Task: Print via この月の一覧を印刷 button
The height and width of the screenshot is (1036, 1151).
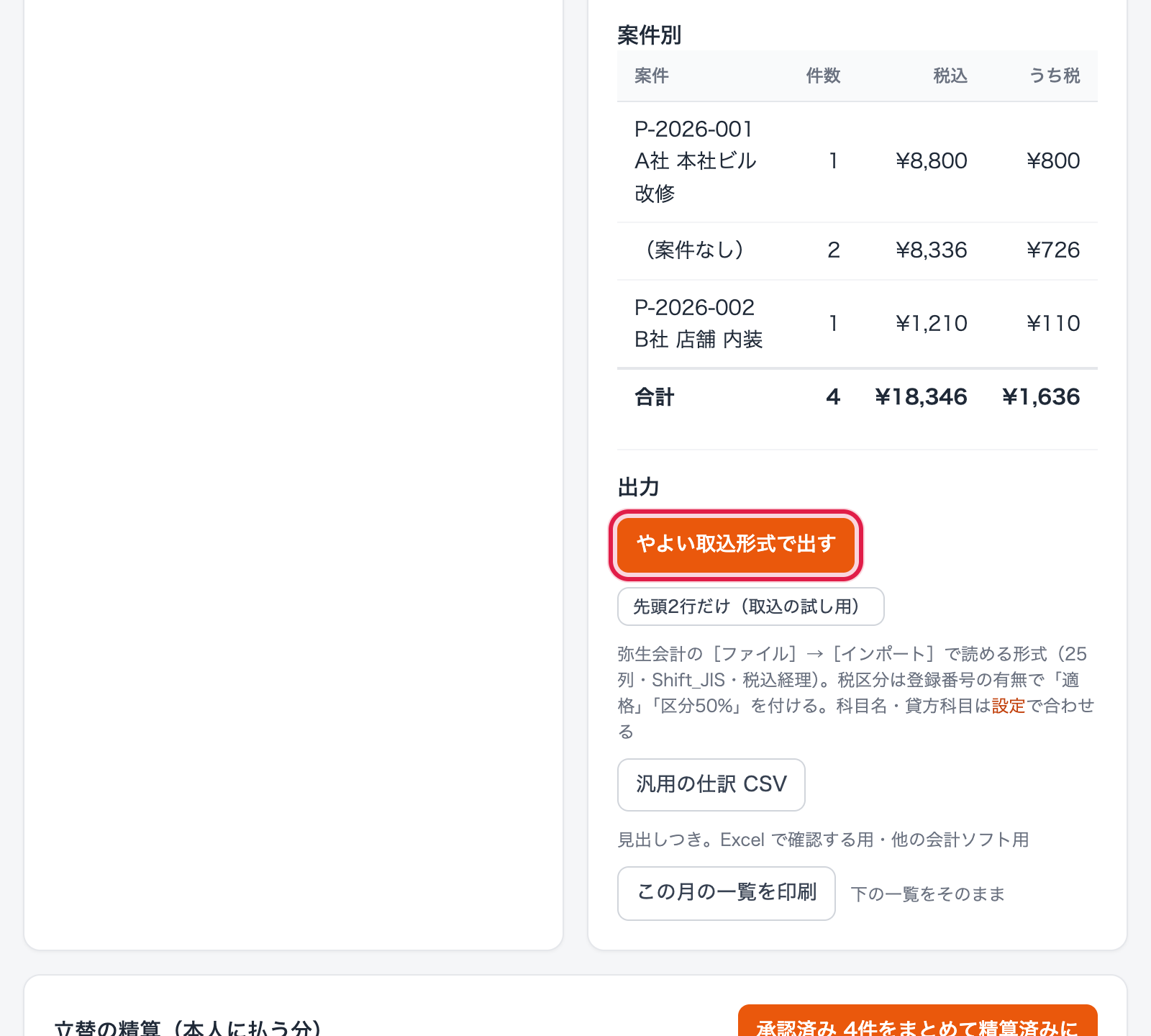Action: pyautogui.click(x=726, y=893)
